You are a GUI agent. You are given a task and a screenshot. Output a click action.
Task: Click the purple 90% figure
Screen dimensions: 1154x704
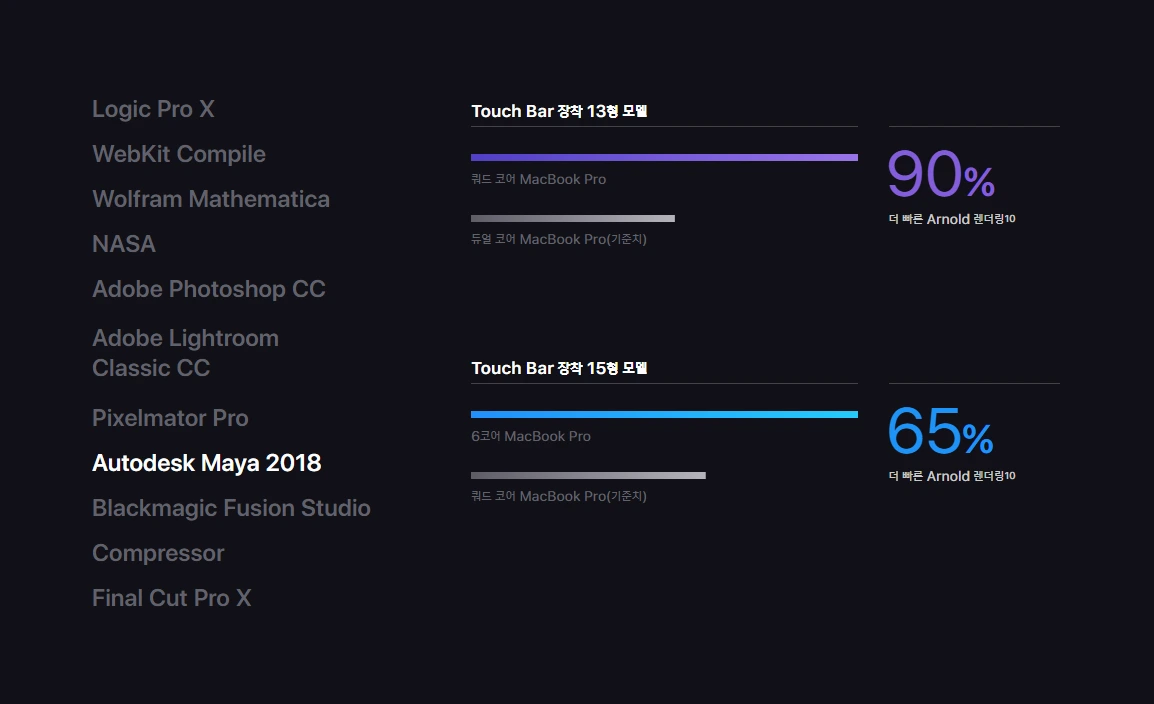(x=941, y=174)
